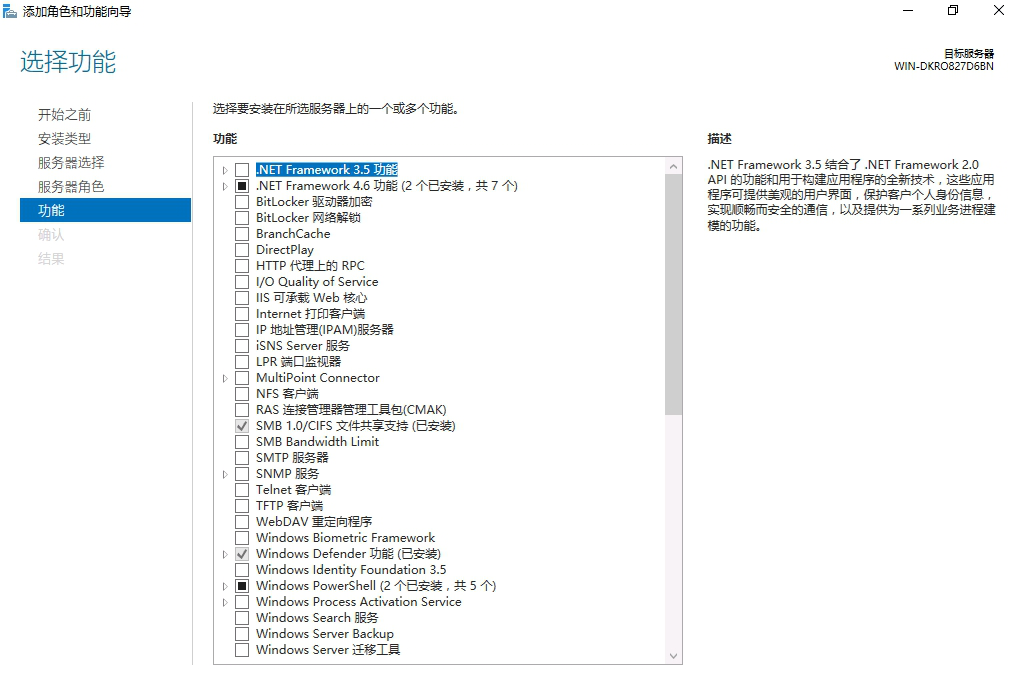
Task: Click the feature list scrollbar thumb
Action: [674, 295]
